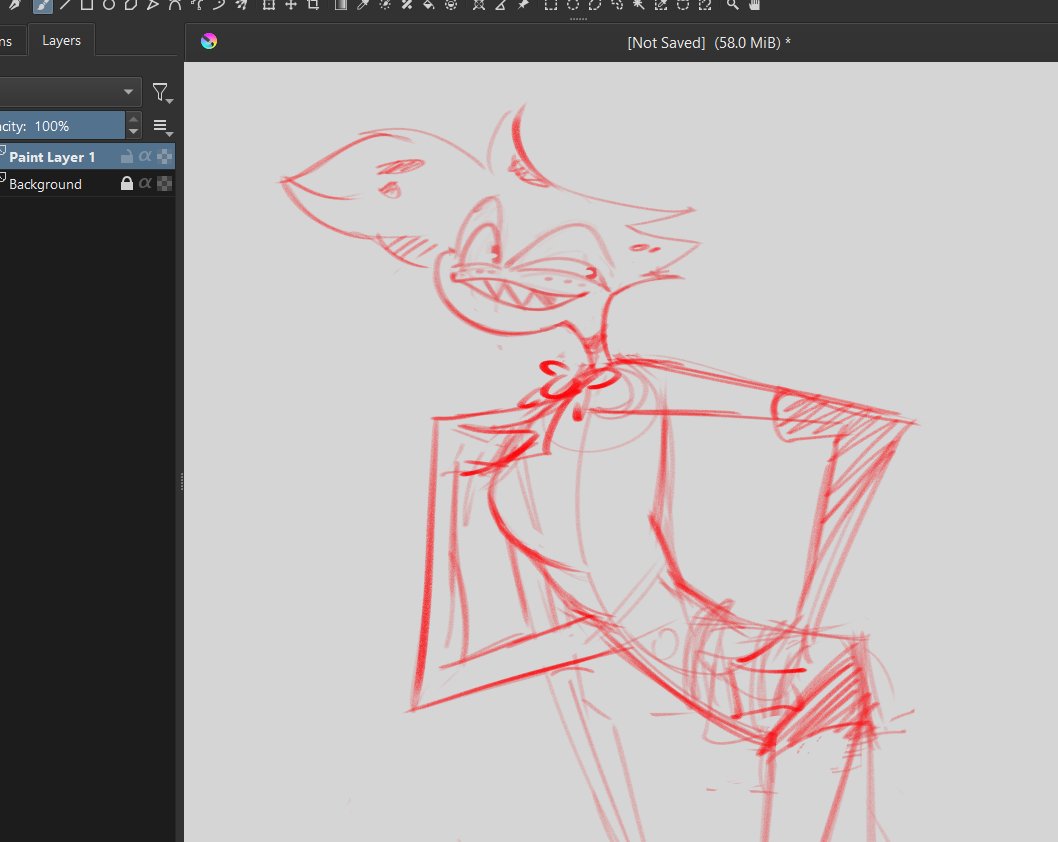Open the layer filter funnel menu
Screen dimensions: 1058x842
[162, 92]
